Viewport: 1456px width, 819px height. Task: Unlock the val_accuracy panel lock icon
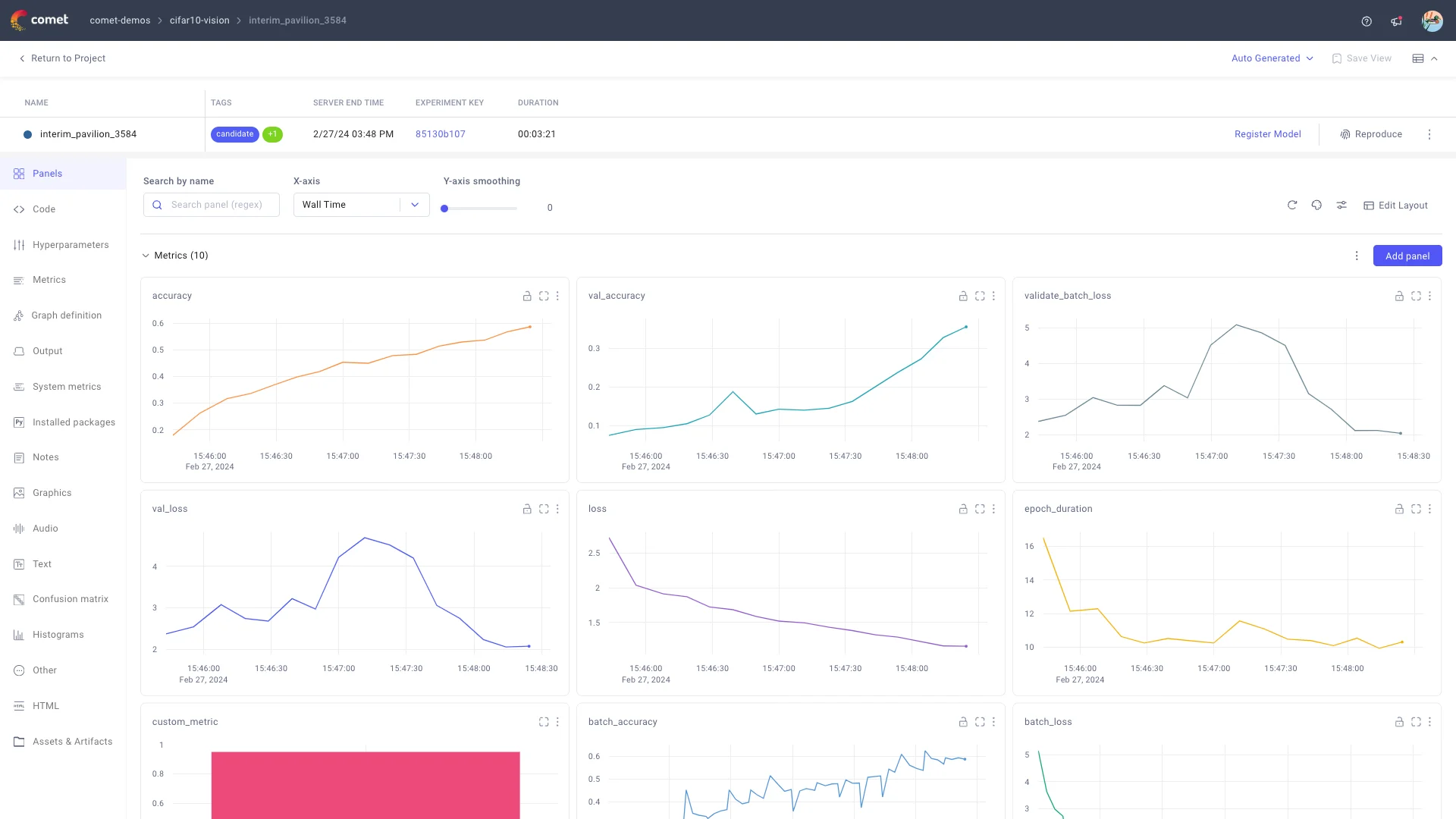click(x=963, y=297)
